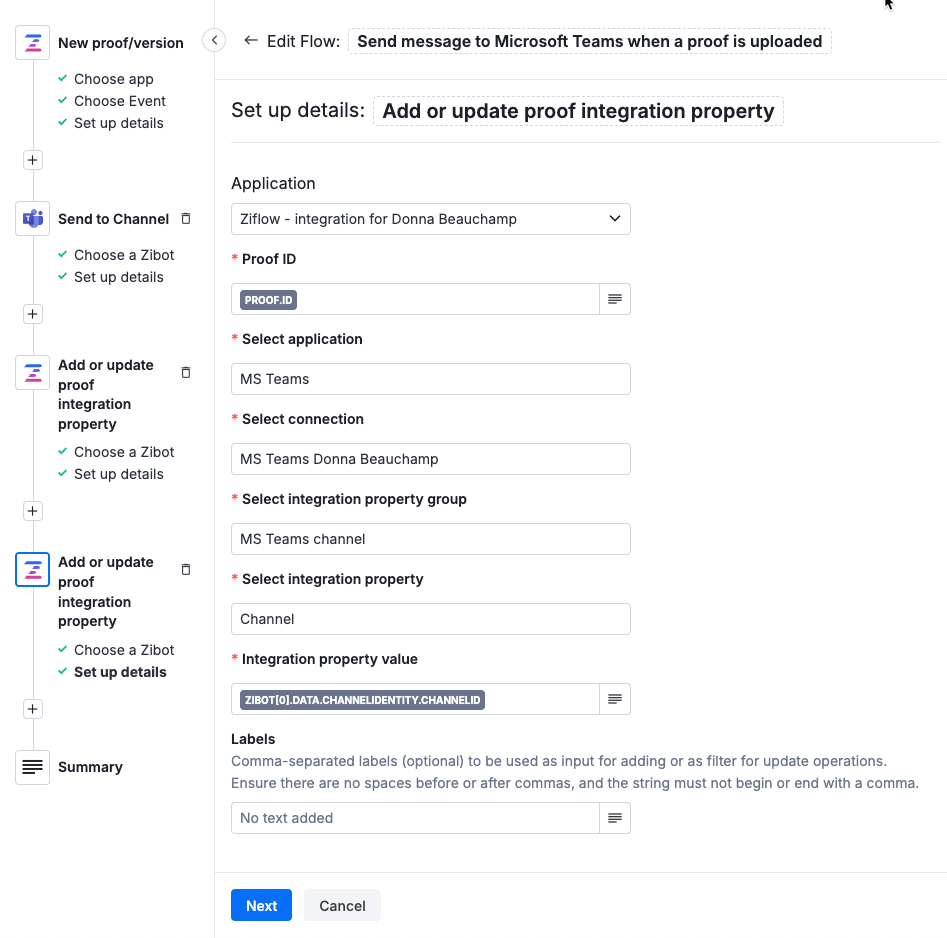This screenshot has height=938, width=947.
Task: Click inside the Select connection field
Action: coord(430,458)
